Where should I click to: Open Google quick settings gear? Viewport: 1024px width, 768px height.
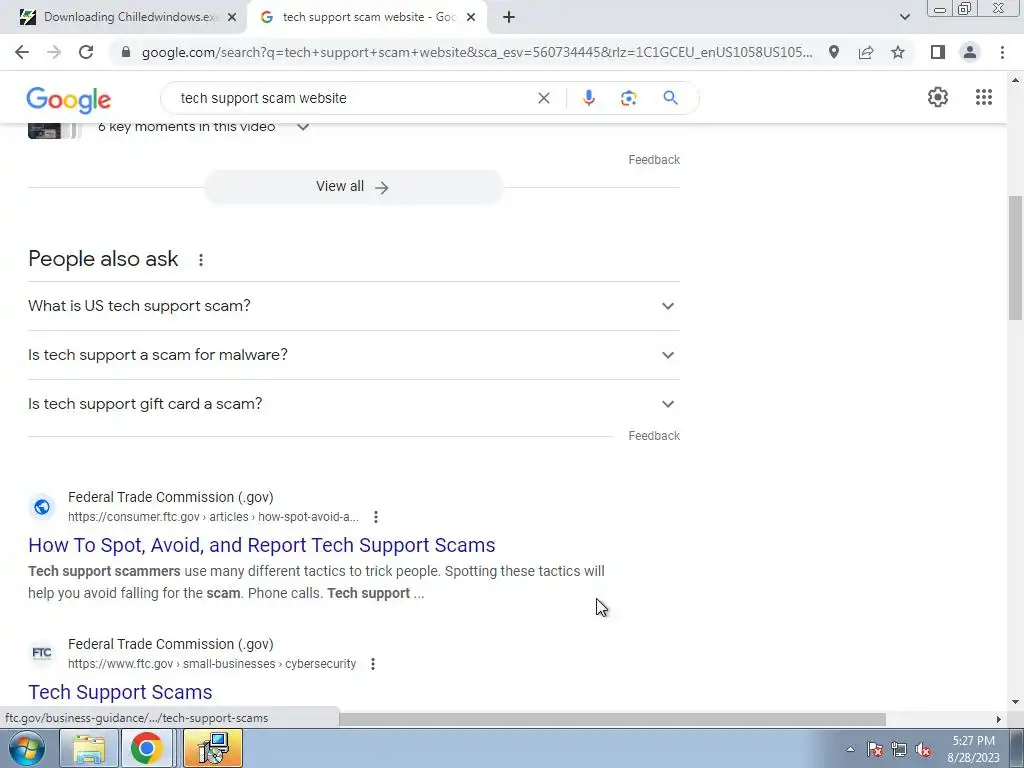click(938, 97)
